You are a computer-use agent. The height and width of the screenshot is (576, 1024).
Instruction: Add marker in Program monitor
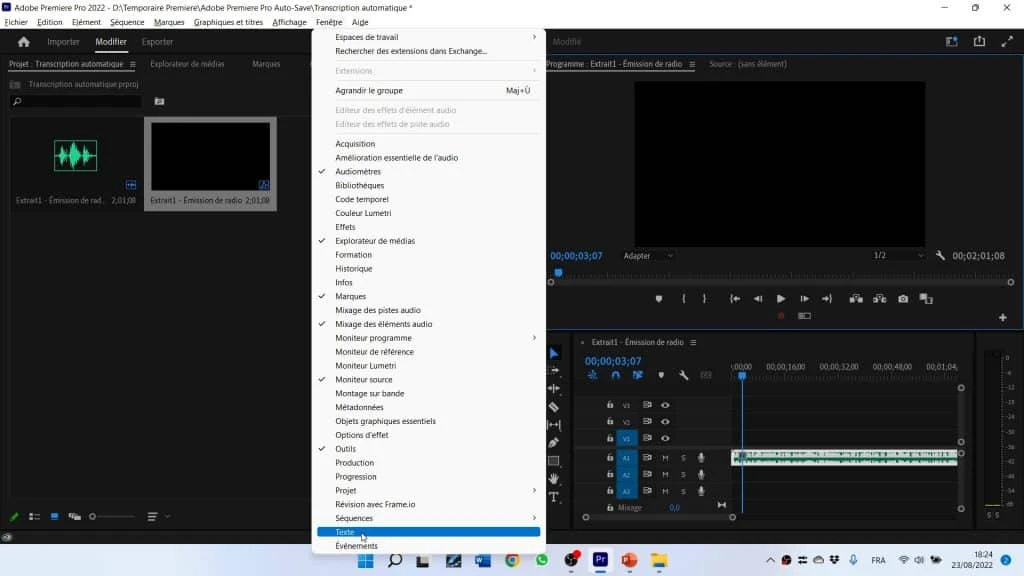point(658,299)
